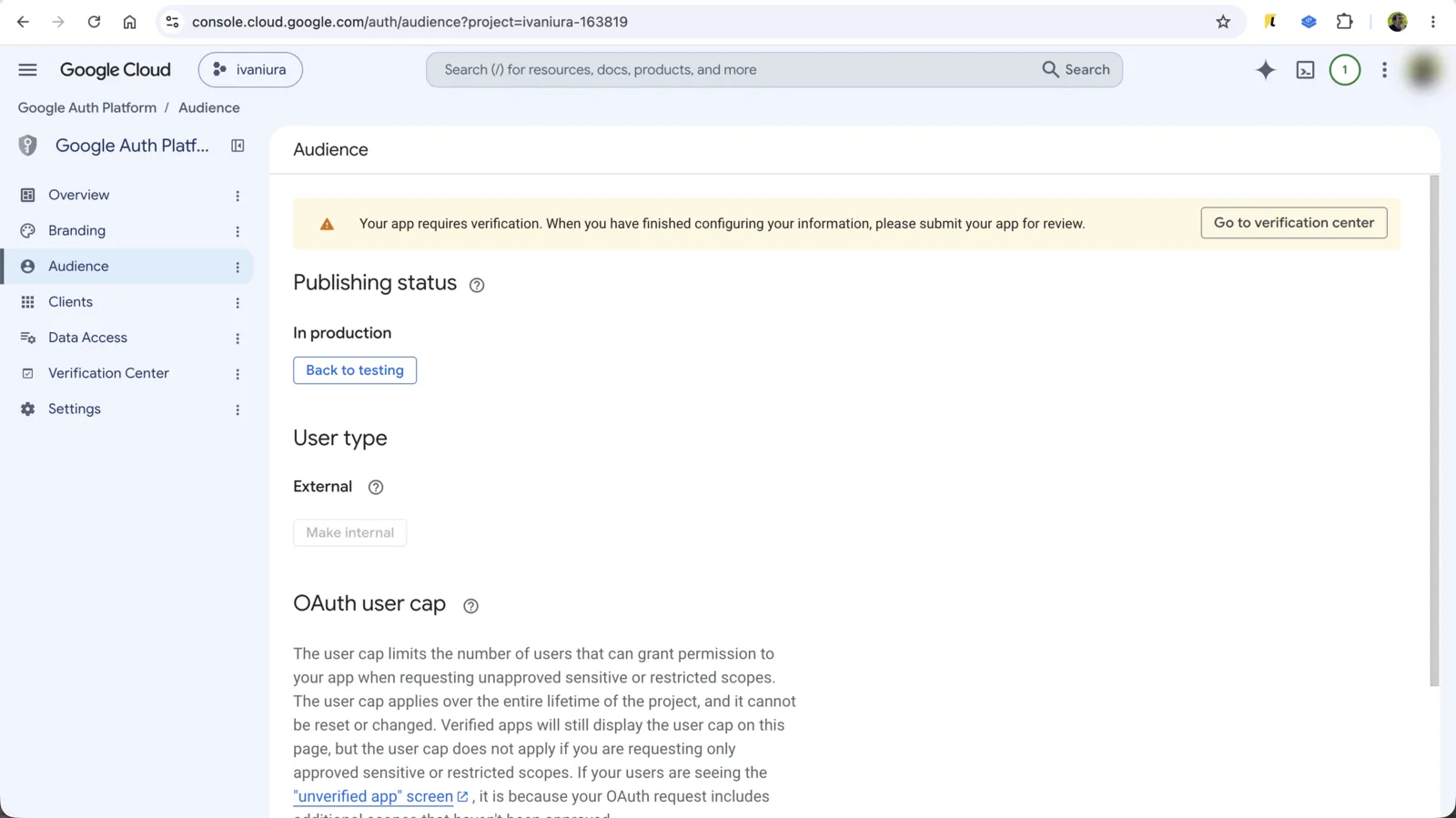Open the browser extensions puzzle icon
Screen dimensions: 1456x818
(x=1344, y=22)
